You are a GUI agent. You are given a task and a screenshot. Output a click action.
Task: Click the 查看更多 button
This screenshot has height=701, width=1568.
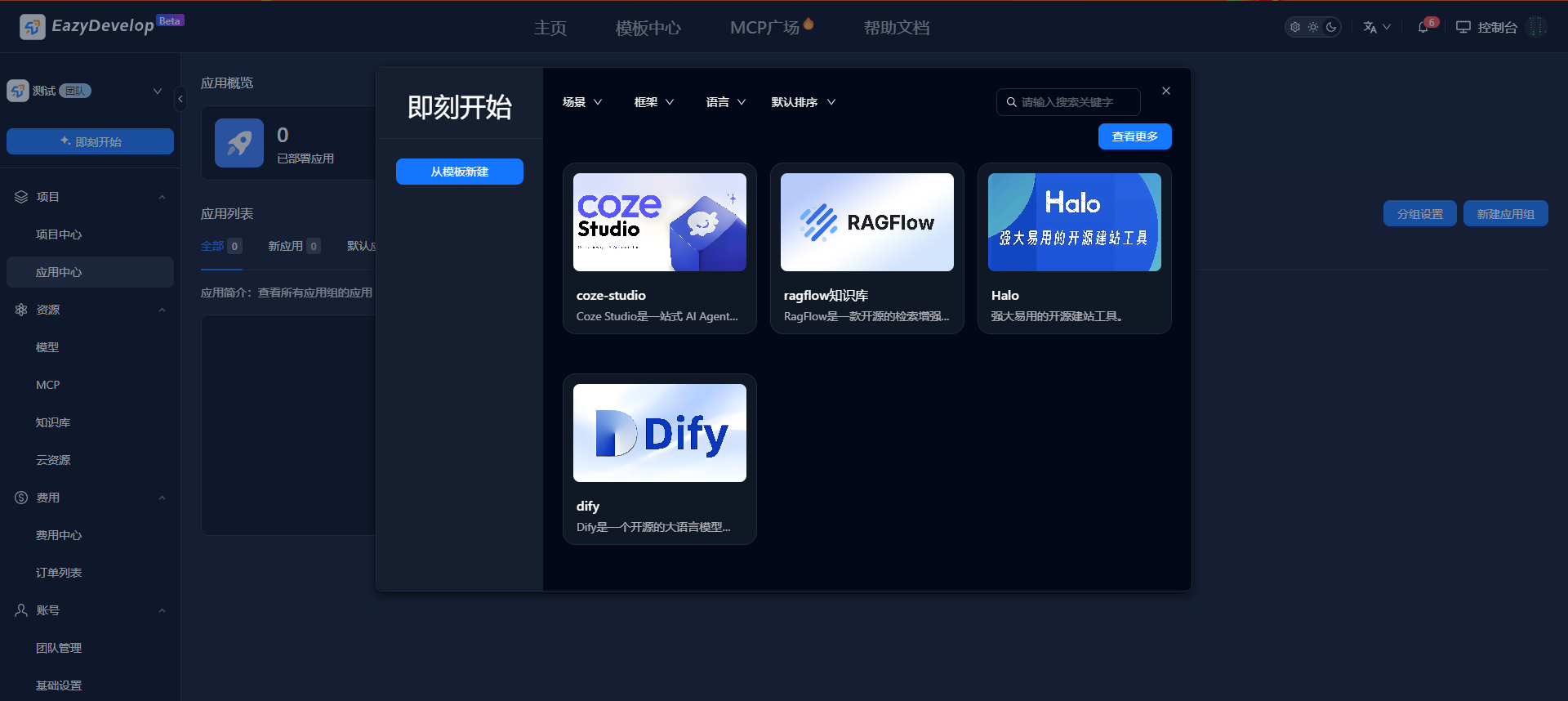(x=1135, y=136)
